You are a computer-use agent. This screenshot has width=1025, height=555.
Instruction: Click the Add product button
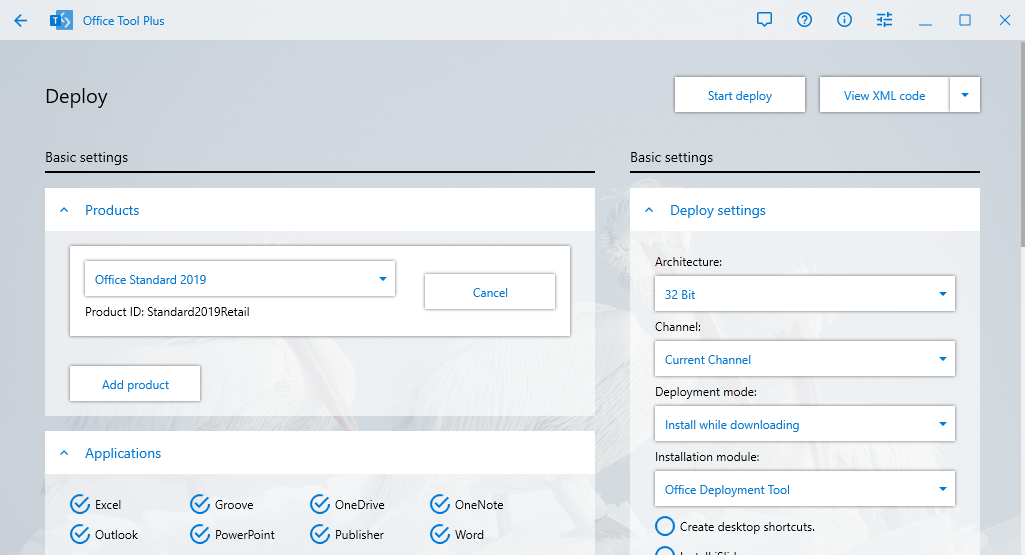click(x=135, y=384)
